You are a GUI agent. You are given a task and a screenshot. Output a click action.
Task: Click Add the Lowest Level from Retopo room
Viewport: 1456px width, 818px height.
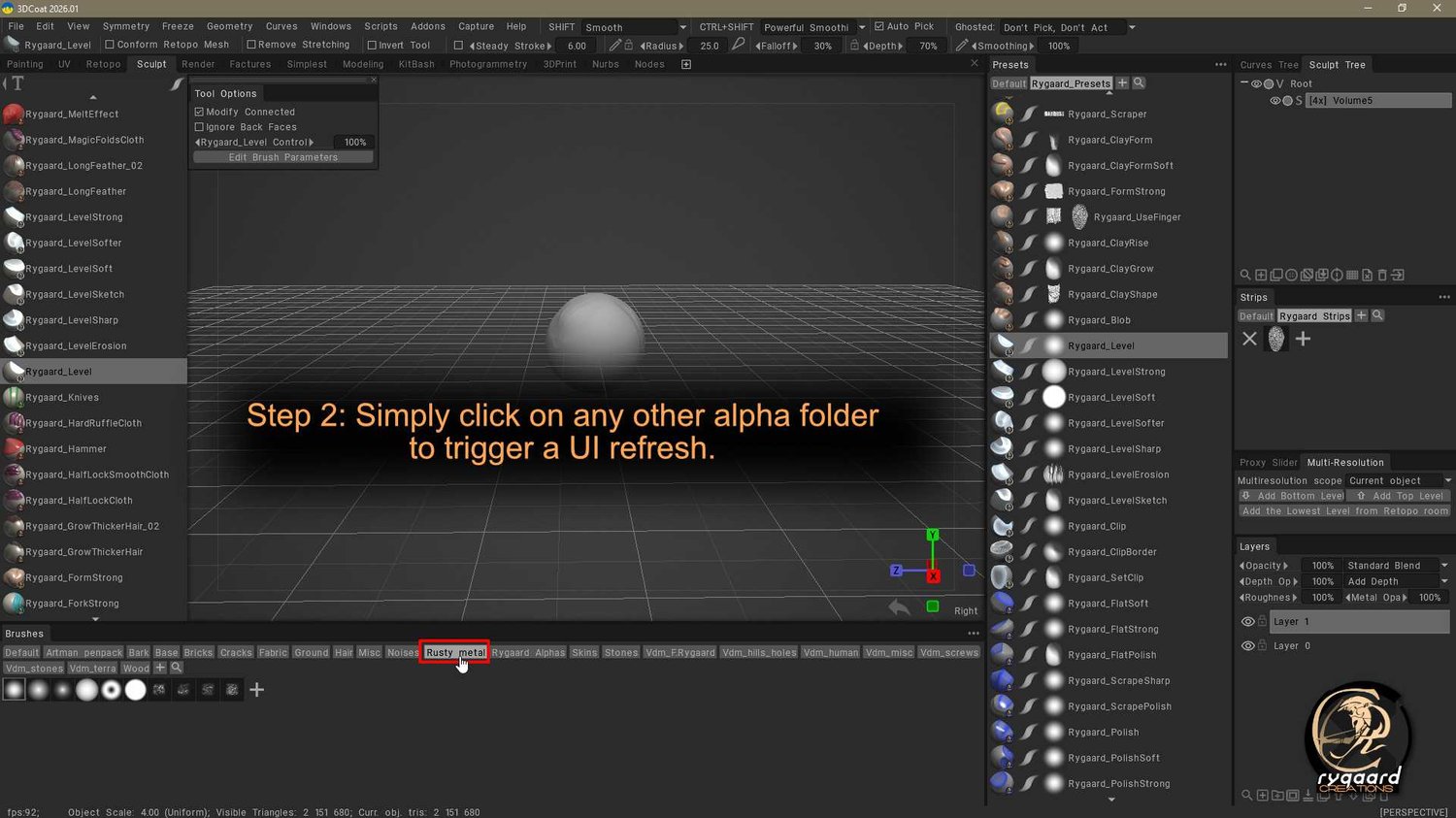coord(1344,511)
